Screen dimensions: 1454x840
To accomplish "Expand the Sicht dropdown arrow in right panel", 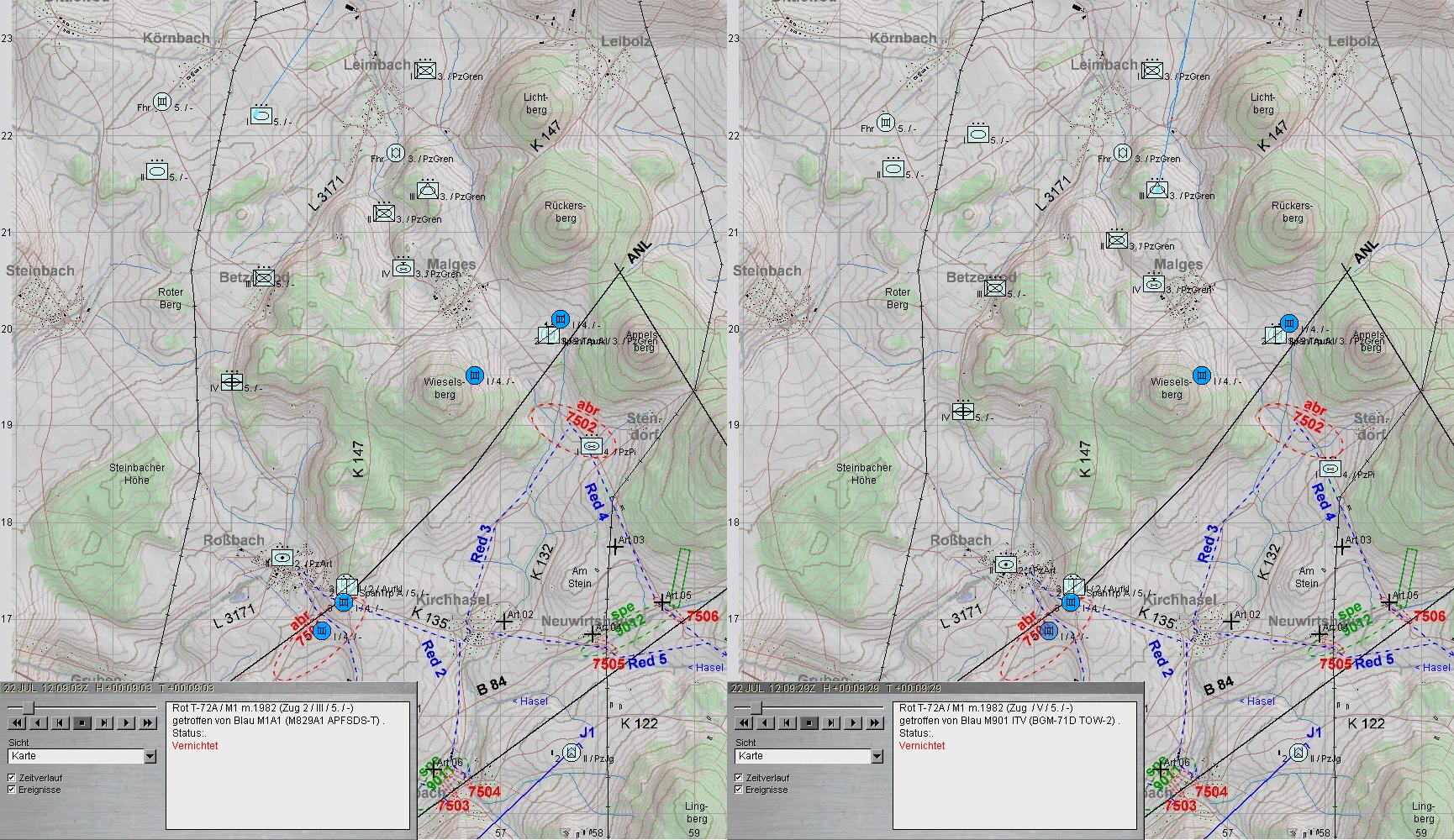I will pos(877,757).
